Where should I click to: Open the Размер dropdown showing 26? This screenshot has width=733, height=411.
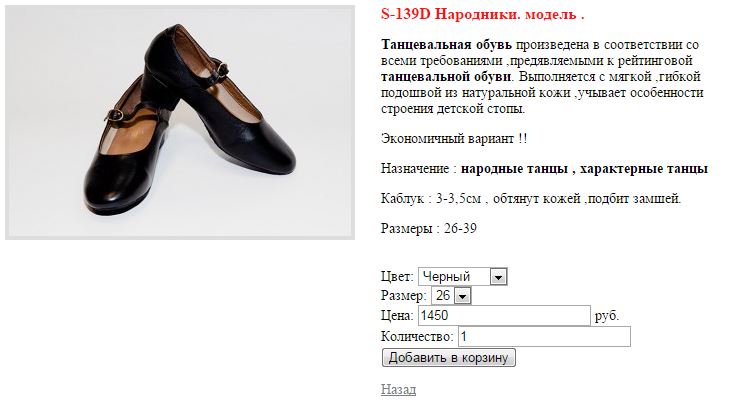[451, 296]
